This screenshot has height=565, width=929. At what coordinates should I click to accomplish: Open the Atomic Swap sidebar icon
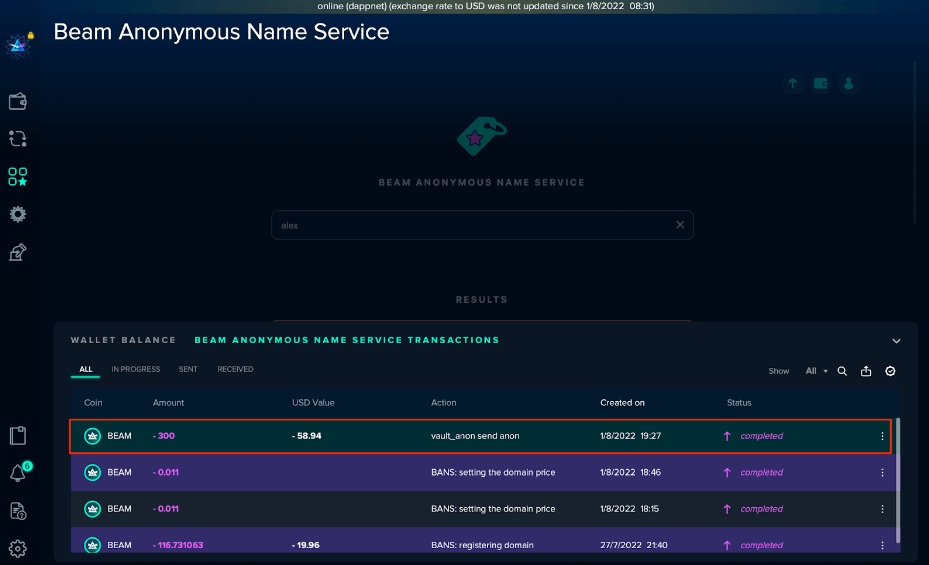pyautogui.click(x=17, y=139)
